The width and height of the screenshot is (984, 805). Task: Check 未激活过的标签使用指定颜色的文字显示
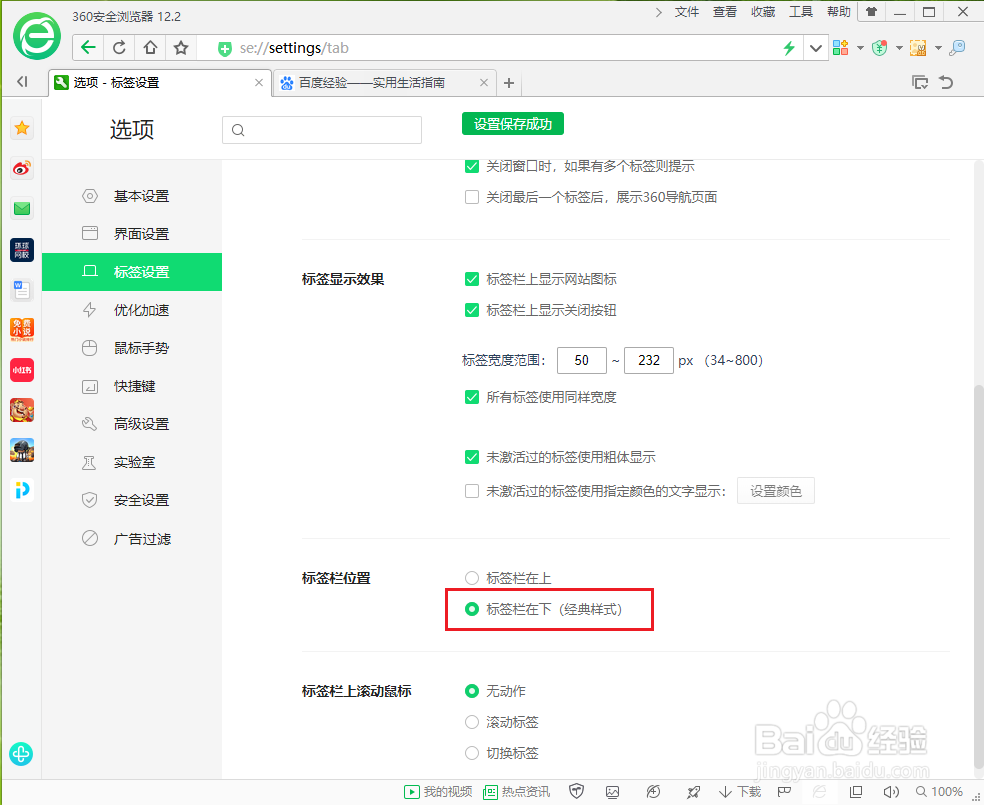point(471,490)
